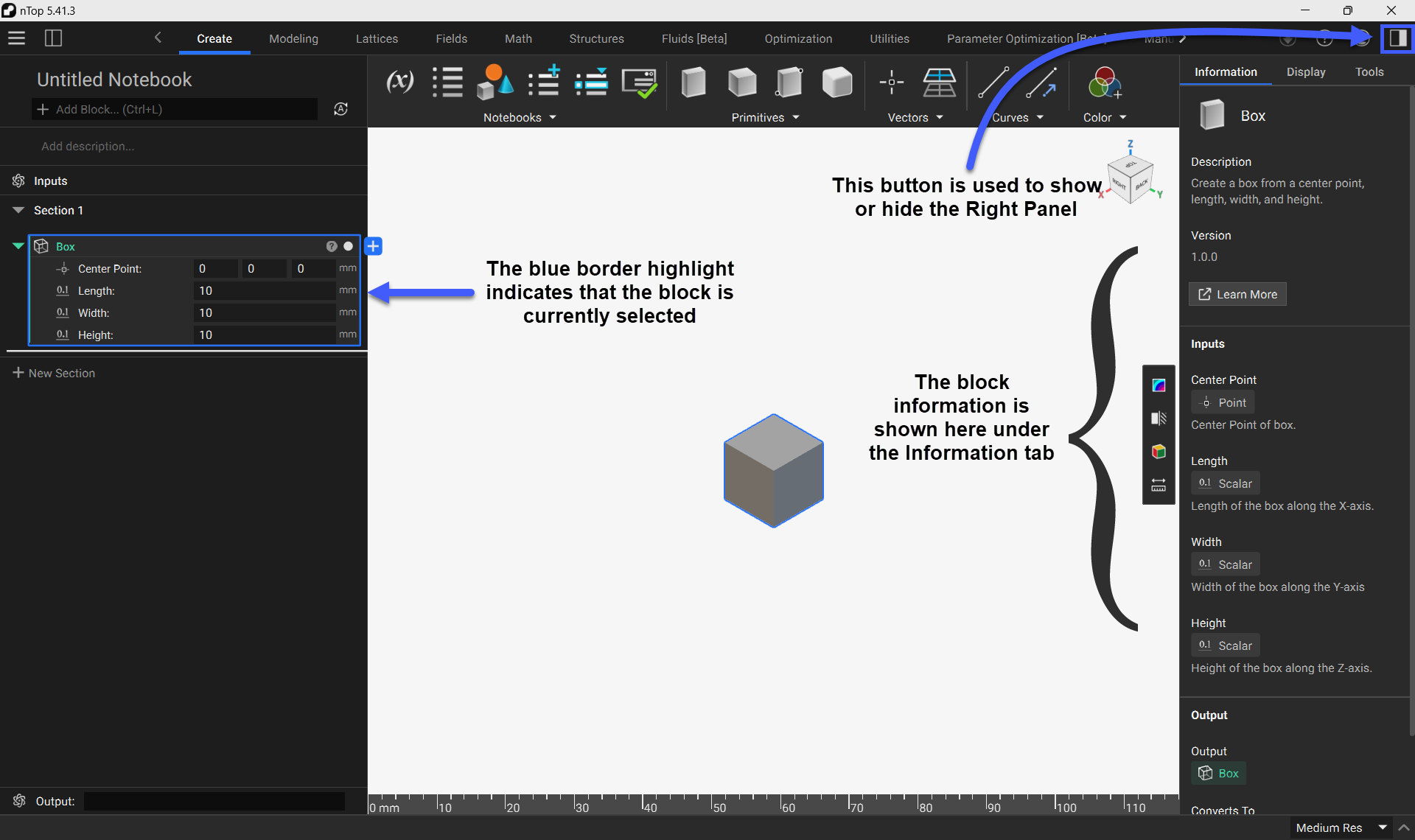Select the Plane grid icon
Screen dimensions: 1415x840
pos(940,82)
